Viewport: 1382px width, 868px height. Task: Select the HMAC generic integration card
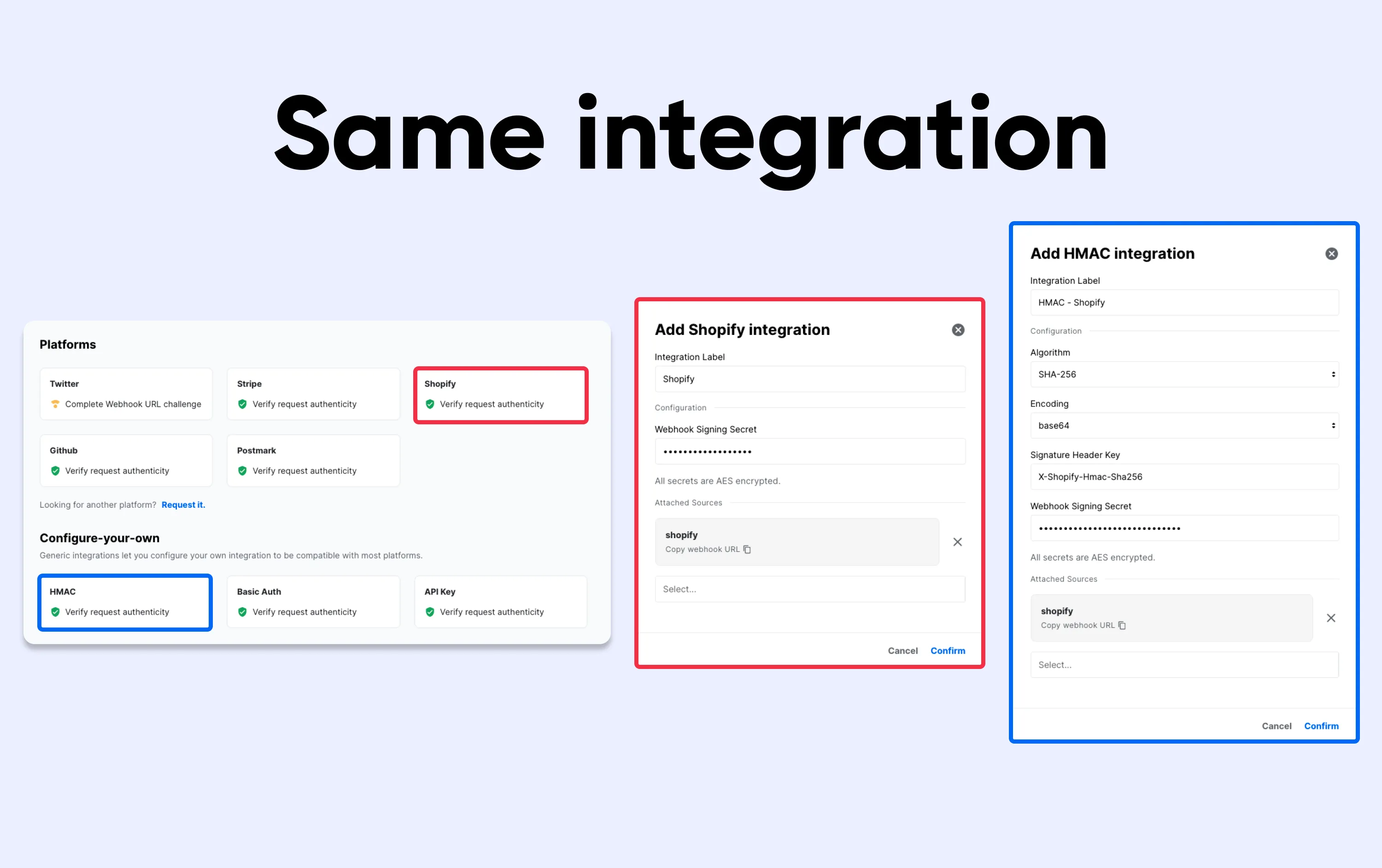pos(125,602)
